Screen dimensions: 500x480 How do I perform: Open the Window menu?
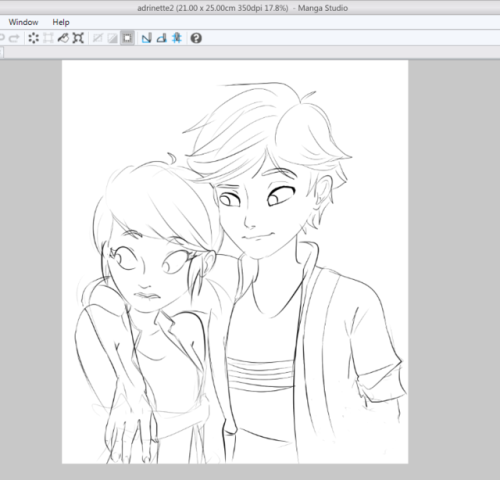(23, 22)
